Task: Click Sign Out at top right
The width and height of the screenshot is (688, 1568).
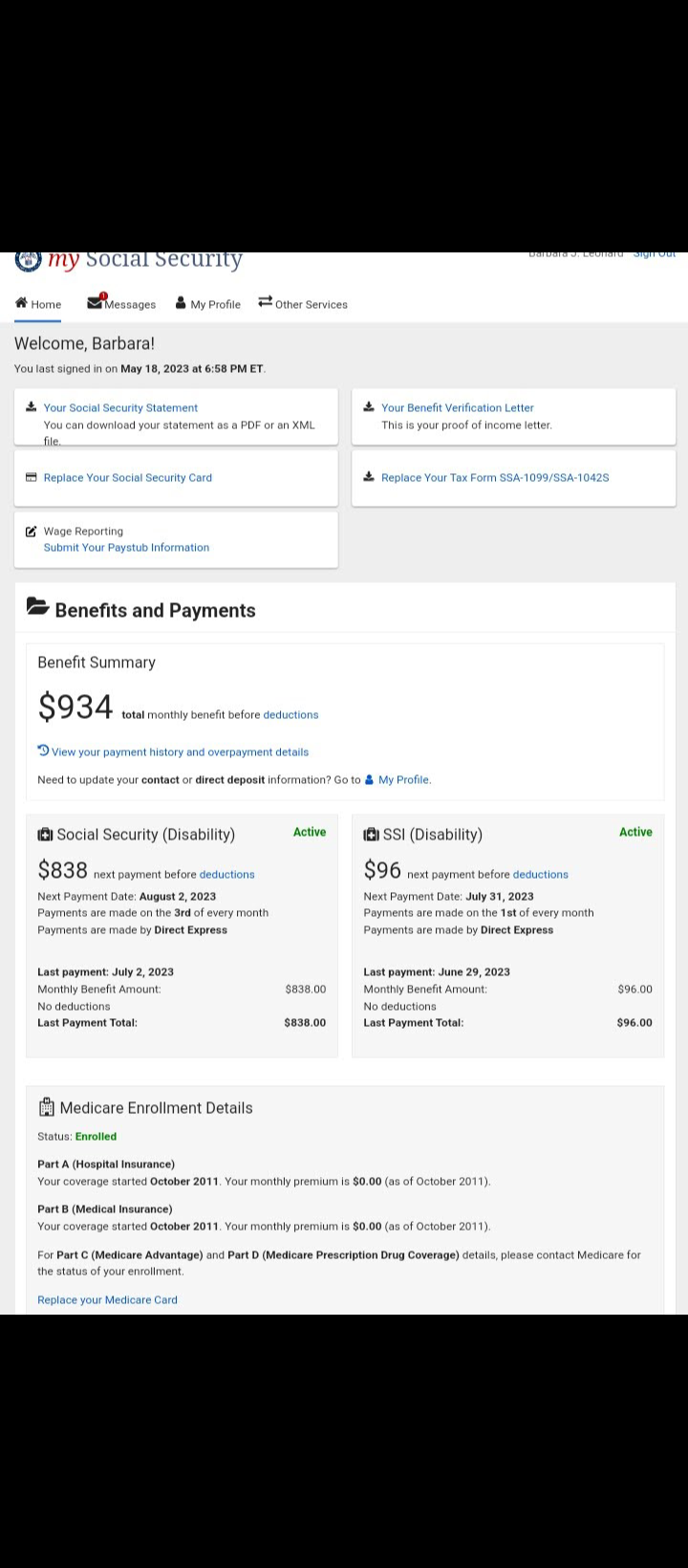Action: point(655,254)
